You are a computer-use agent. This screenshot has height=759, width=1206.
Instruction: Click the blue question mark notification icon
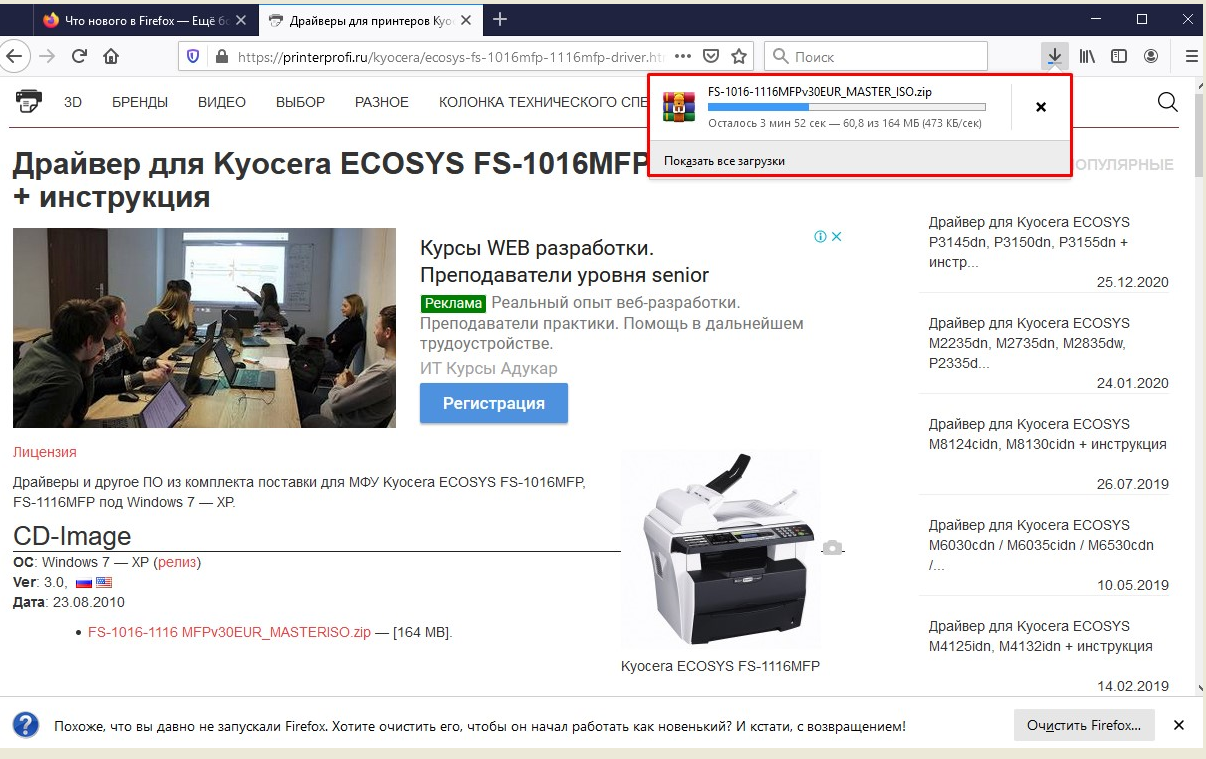26,726
